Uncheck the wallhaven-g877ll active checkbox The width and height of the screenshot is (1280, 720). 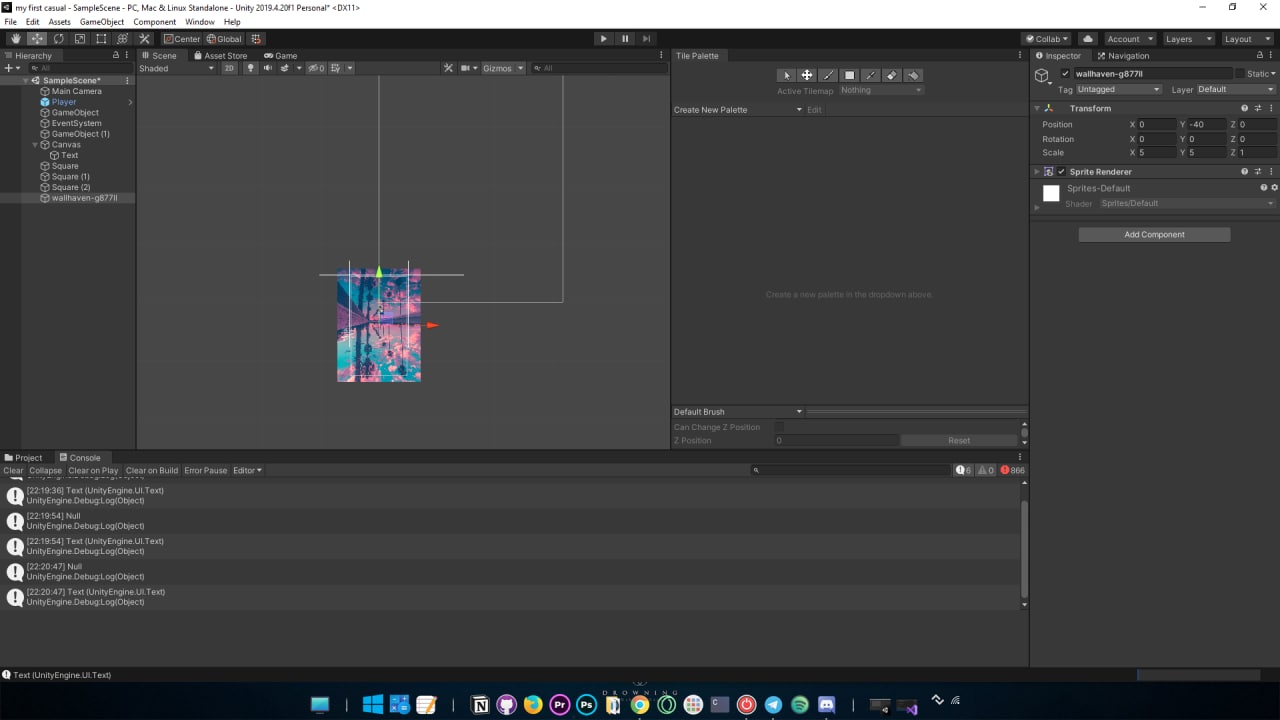(1066, 74)
